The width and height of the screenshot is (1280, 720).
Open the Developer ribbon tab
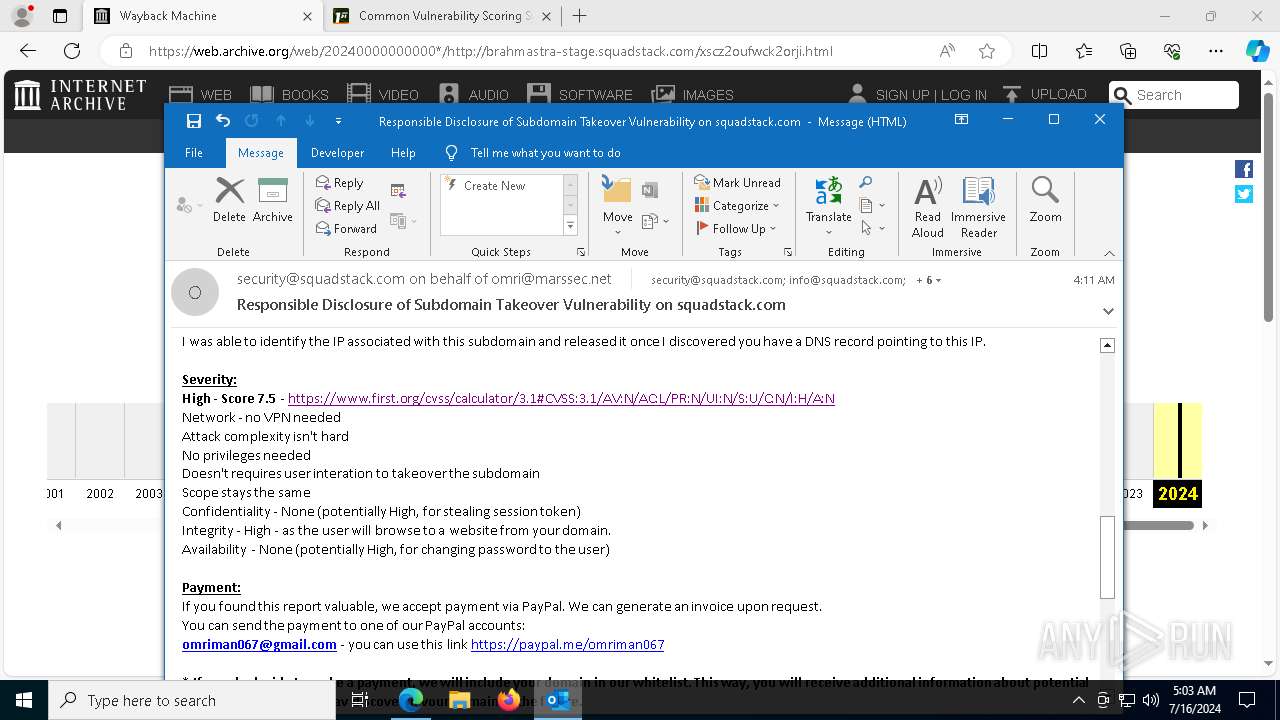[337, 153]
